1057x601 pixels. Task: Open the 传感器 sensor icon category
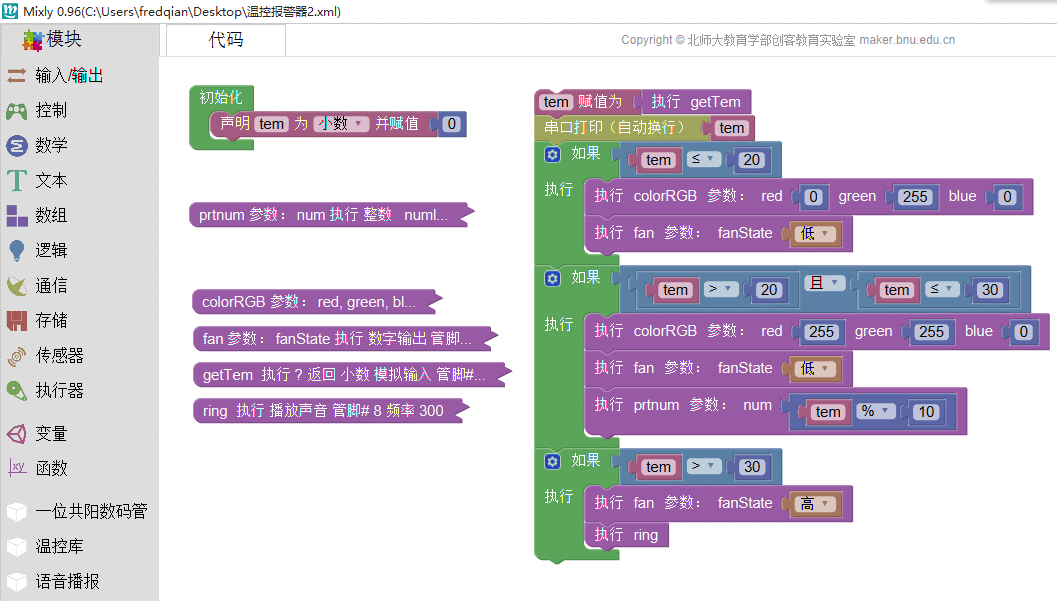(x=16, y=356)
